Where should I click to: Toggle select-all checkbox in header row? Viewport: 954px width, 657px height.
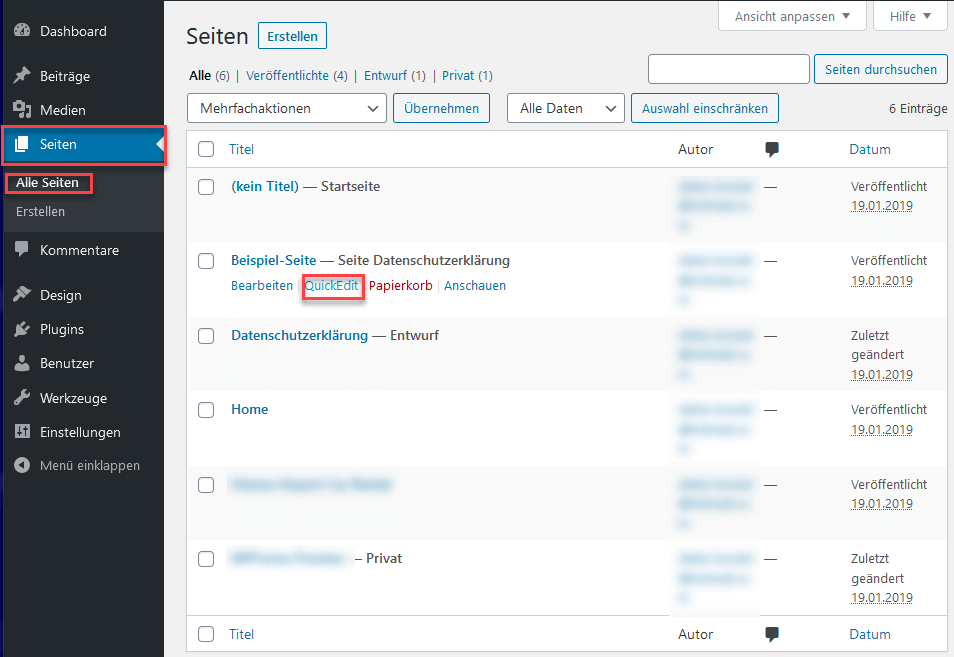pos(206,149)
